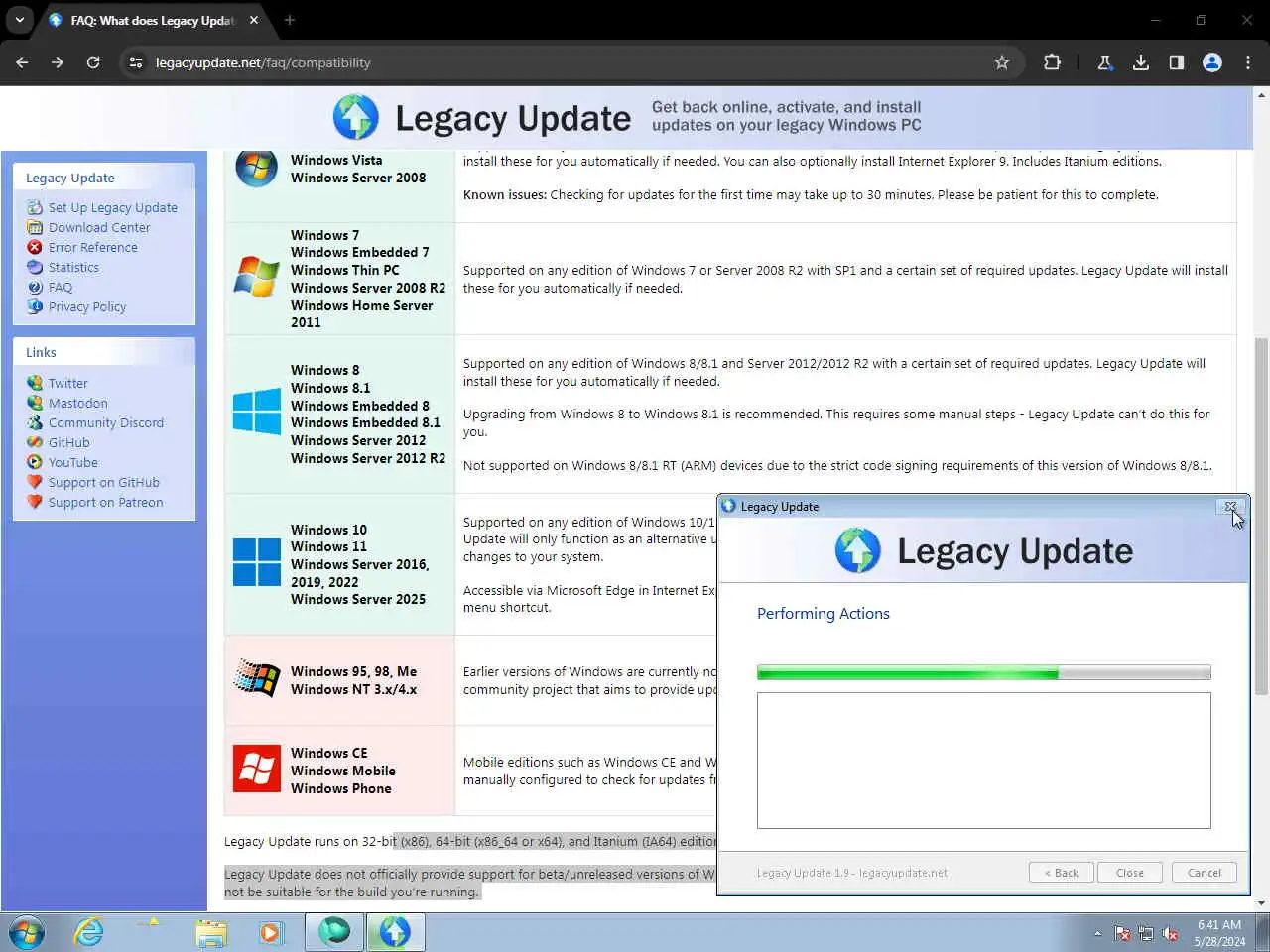Open the Community Discord link
Viewport: 1270px width, 952px height.
[106, 422]
